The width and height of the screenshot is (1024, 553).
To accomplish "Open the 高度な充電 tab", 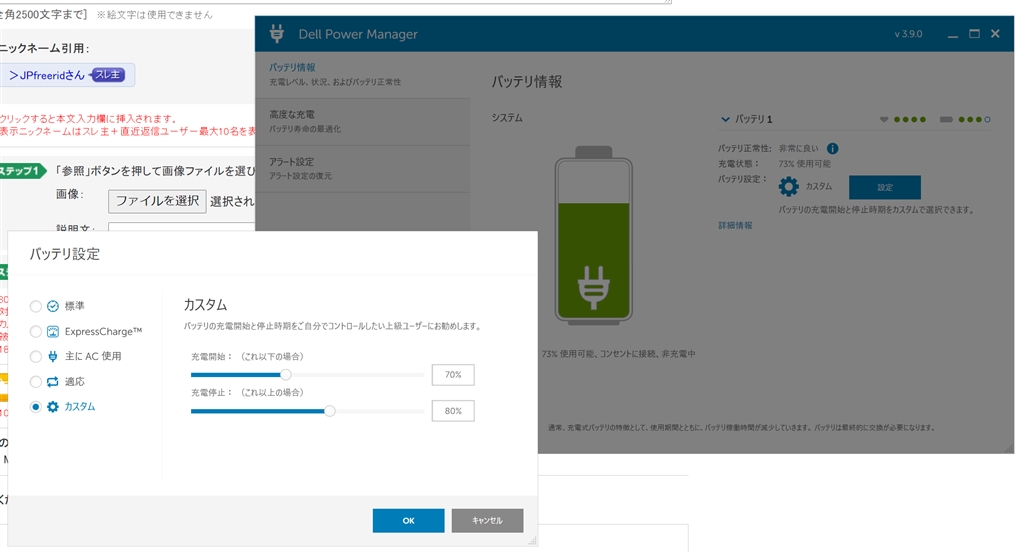I will [363, 122].
